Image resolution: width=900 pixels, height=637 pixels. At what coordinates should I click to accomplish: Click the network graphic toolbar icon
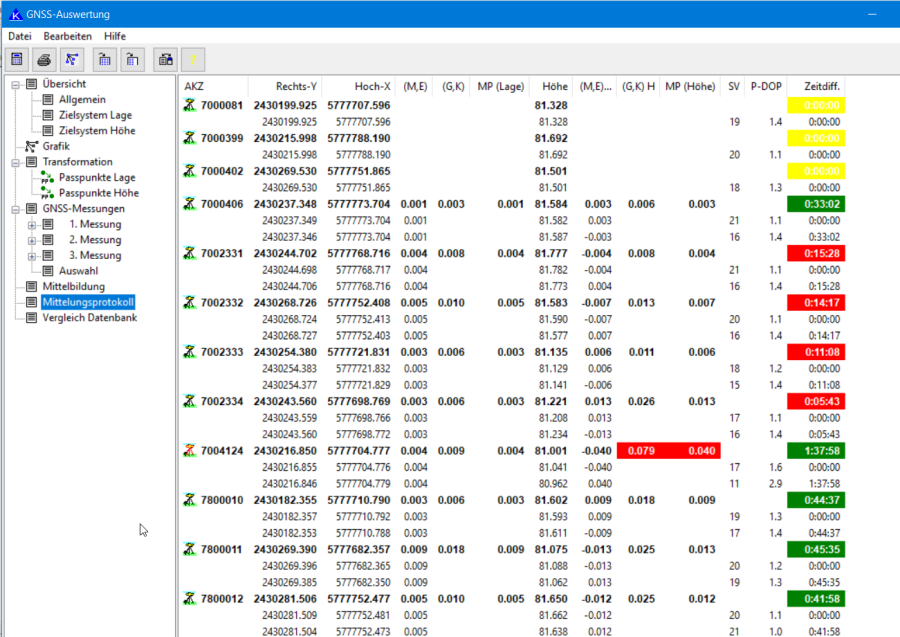click(x=72, y=59)
